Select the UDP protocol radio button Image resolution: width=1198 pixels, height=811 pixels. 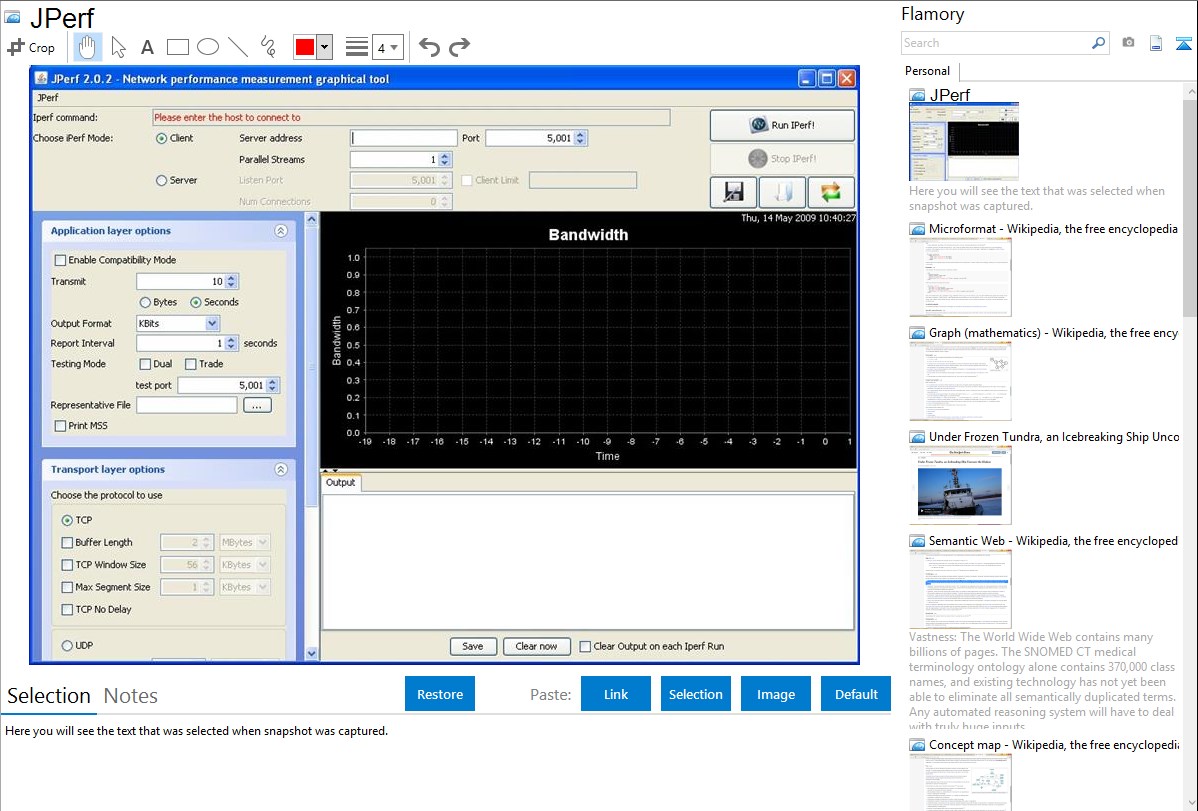click(67, 645)
